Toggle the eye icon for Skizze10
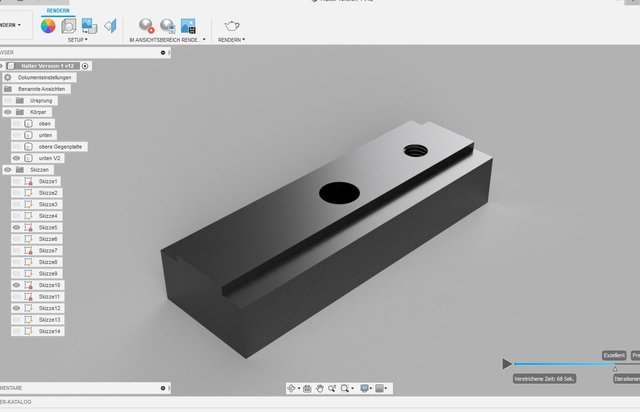640x412 pixels. tap(17, 285)
